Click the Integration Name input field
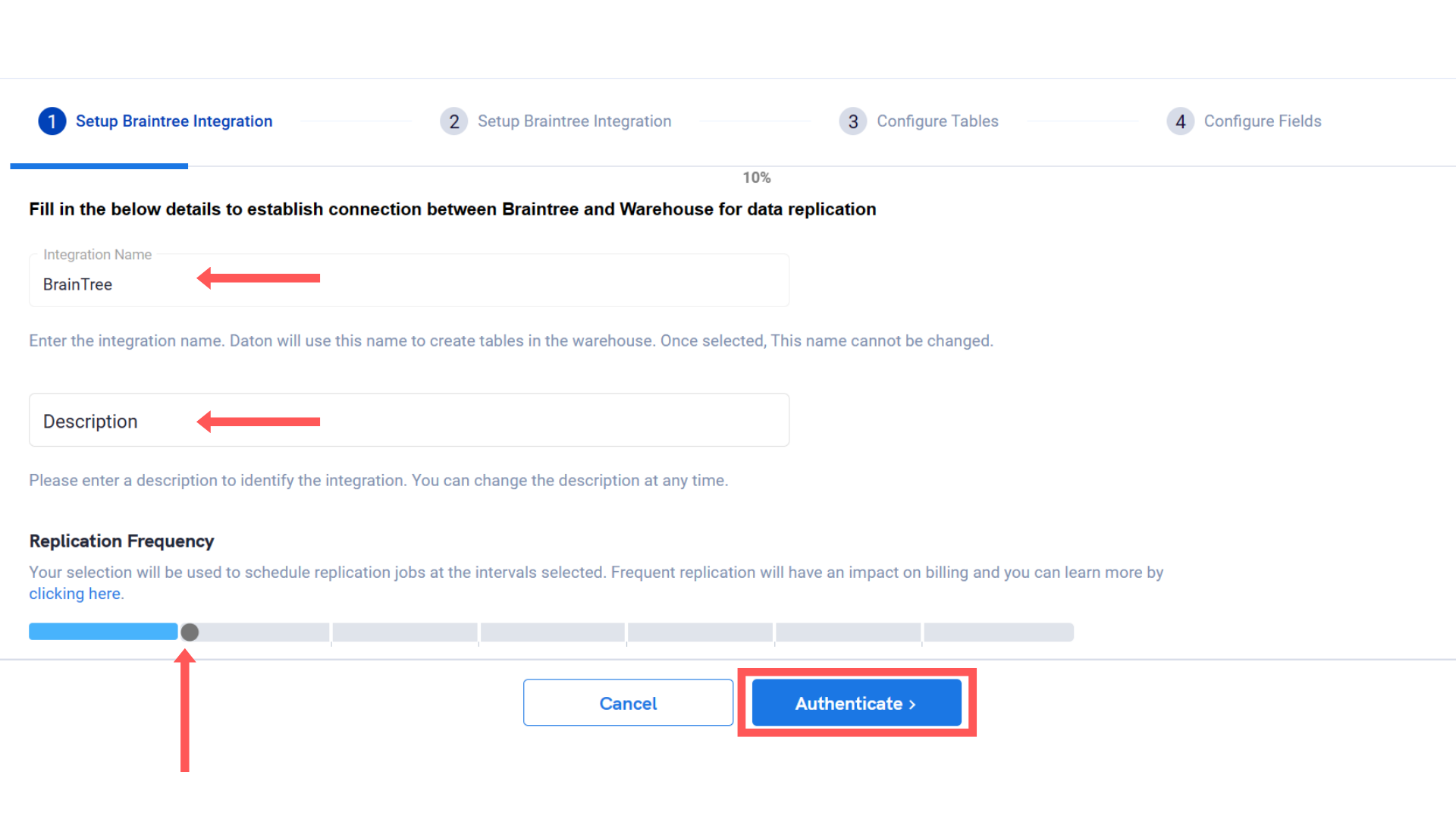Viewport: 1456px width, 819px height. pos(409,281)
